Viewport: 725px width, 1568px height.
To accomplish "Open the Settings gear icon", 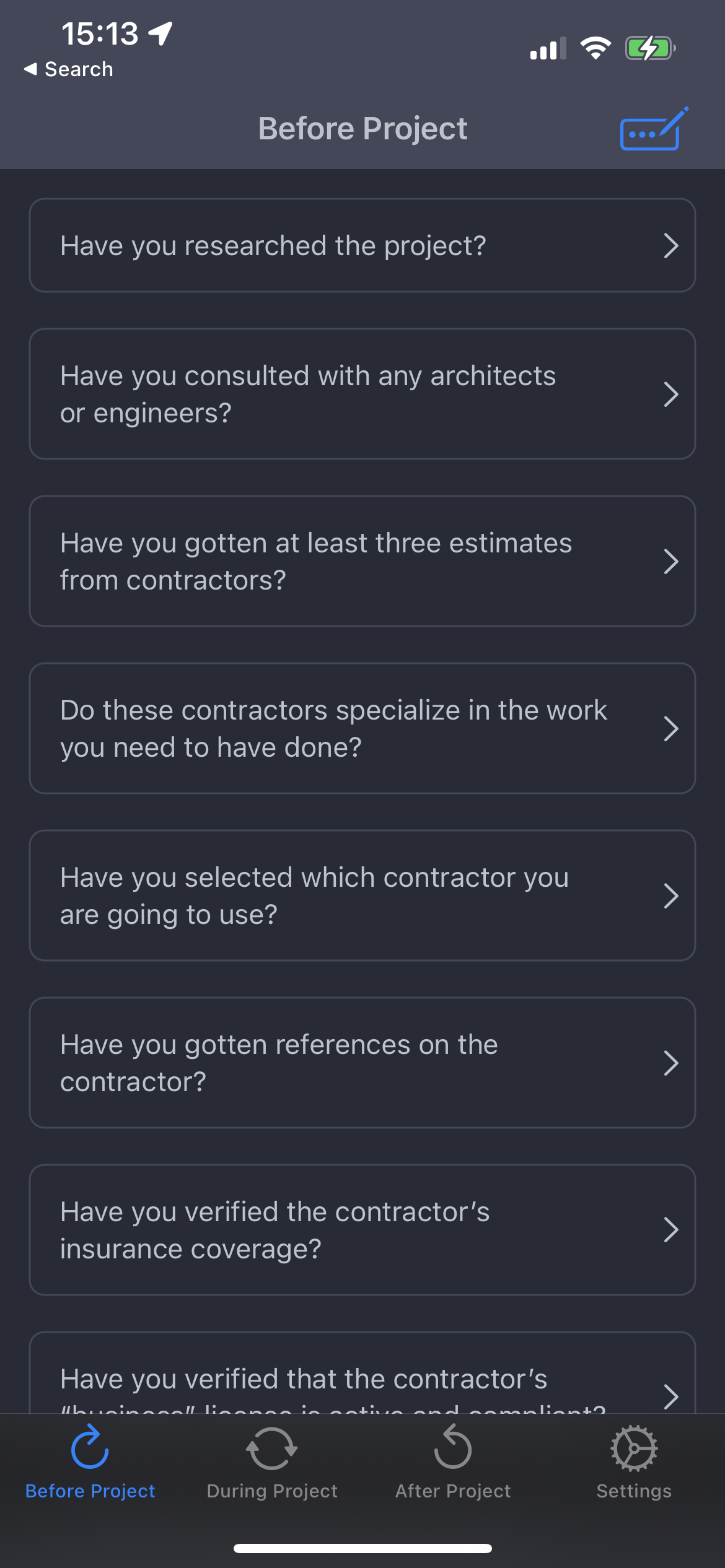I will click(x=634, y=1448).
